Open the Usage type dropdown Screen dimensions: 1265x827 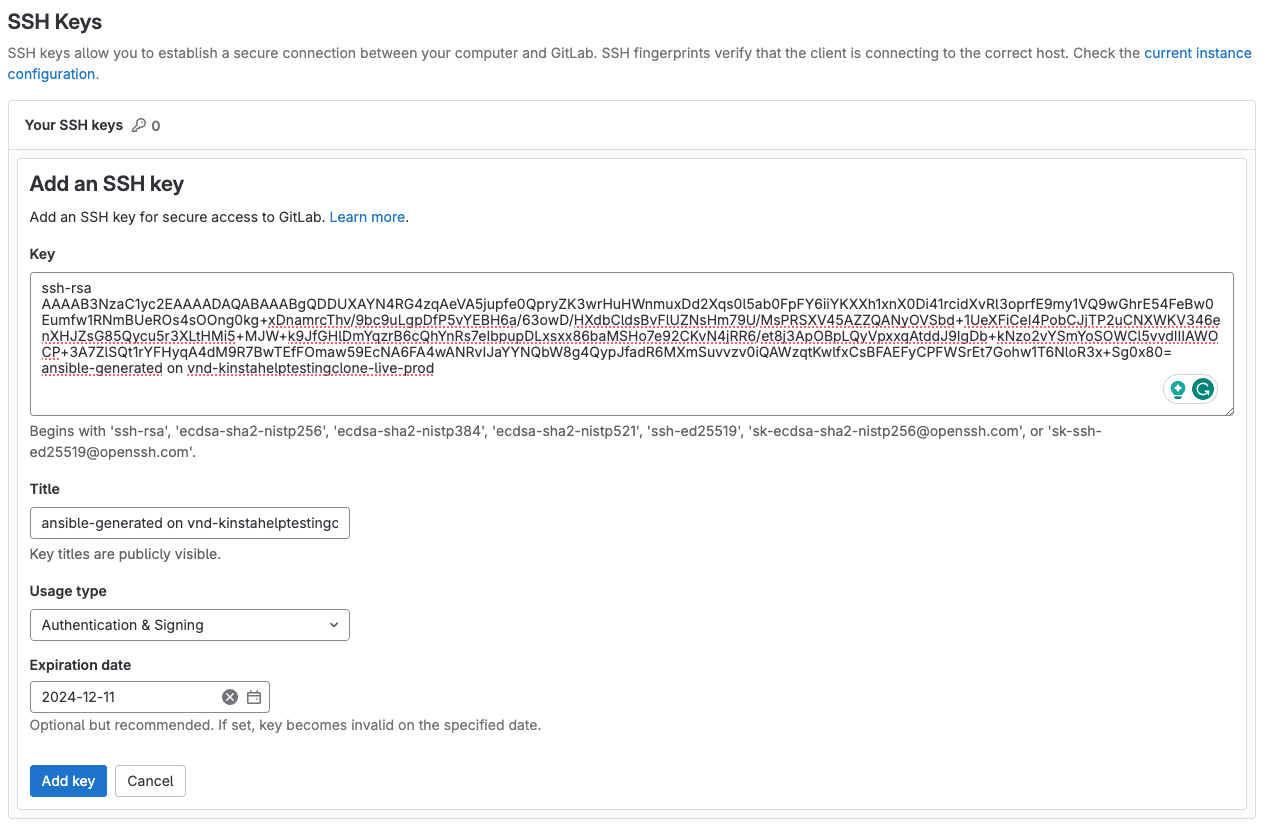point(190,625)
